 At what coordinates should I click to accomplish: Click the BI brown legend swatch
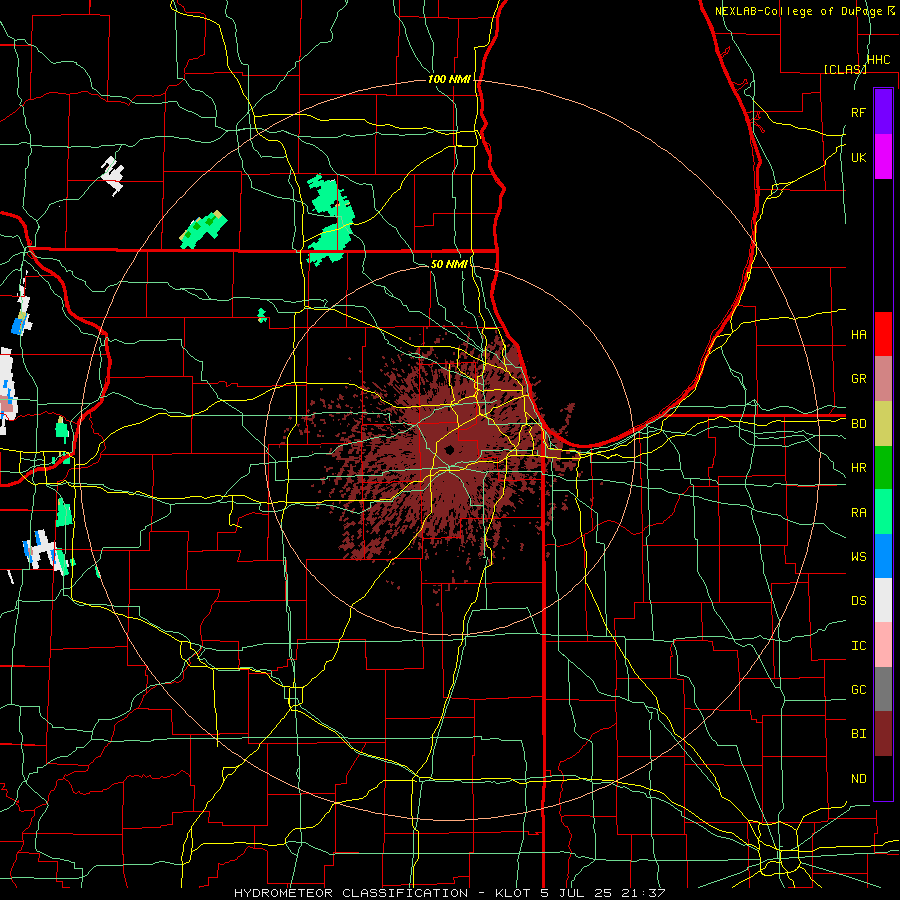point(883,734)
